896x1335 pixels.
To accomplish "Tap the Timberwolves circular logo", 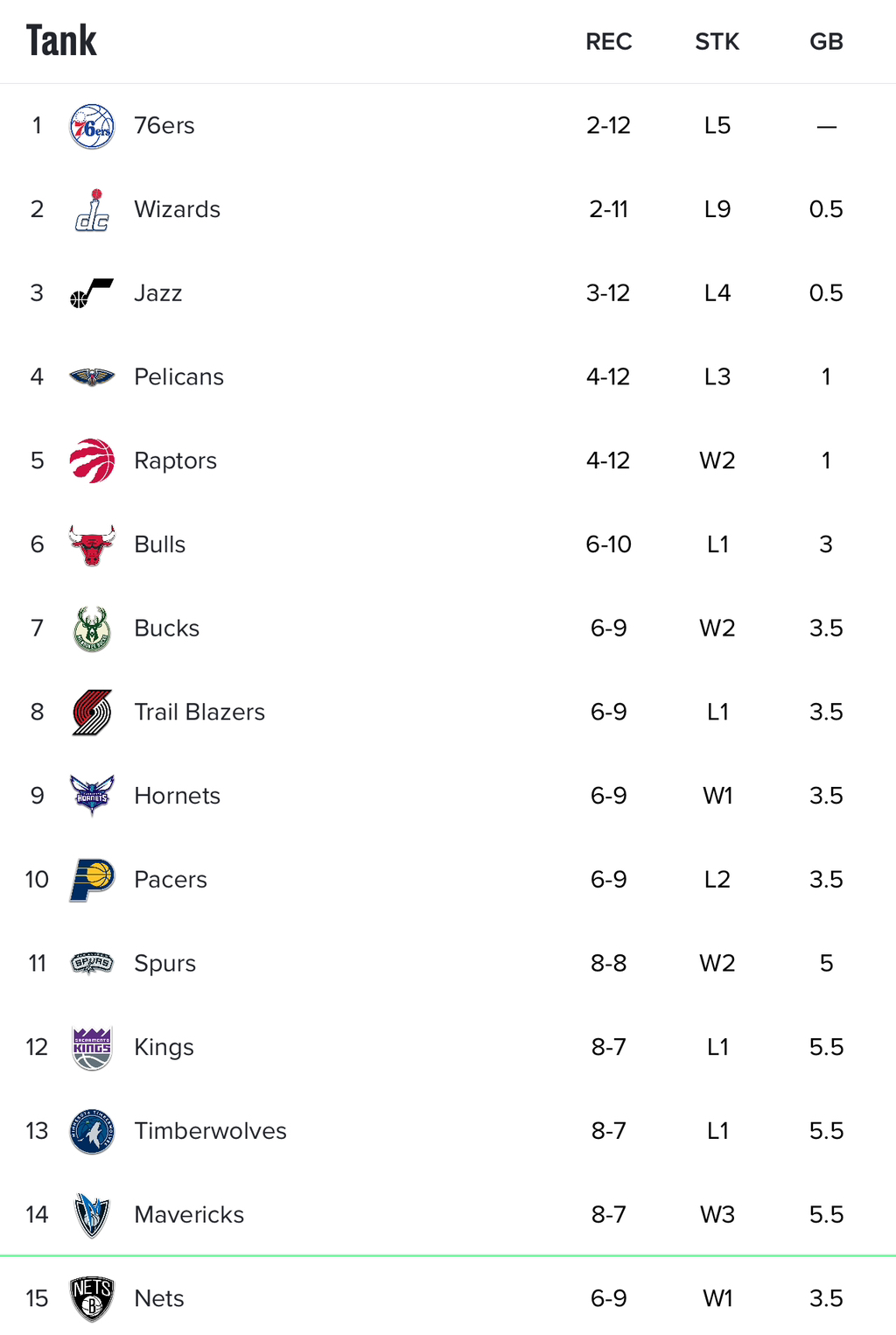I will 92,1131.
